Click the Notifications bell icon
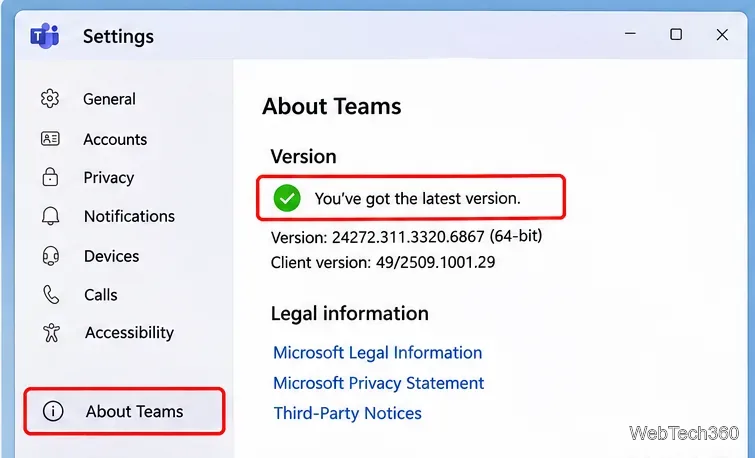The image size is (755, 458). click(x=51, y=216)
